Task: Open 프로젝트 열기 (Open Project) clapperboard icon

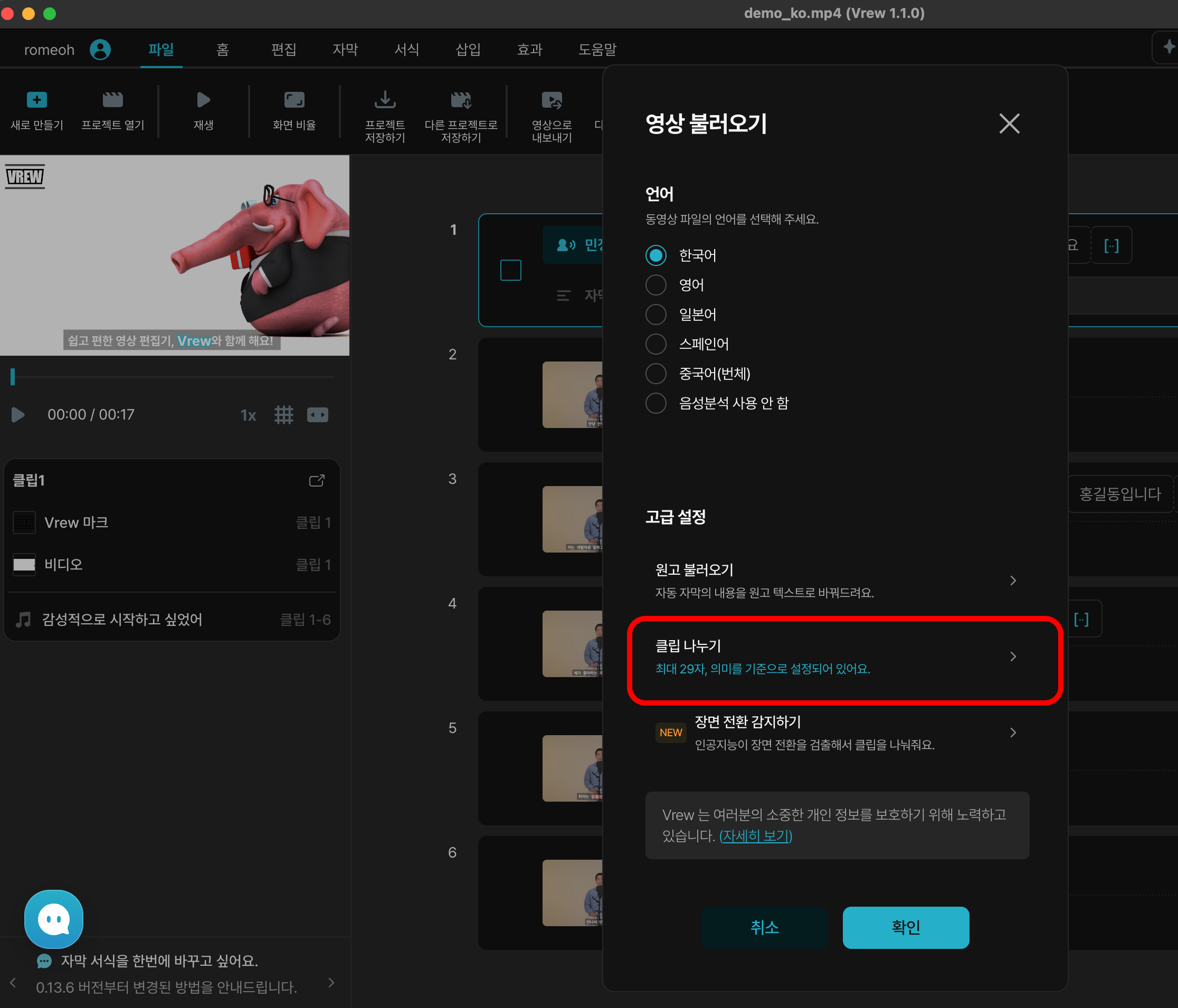Action: 112,100
